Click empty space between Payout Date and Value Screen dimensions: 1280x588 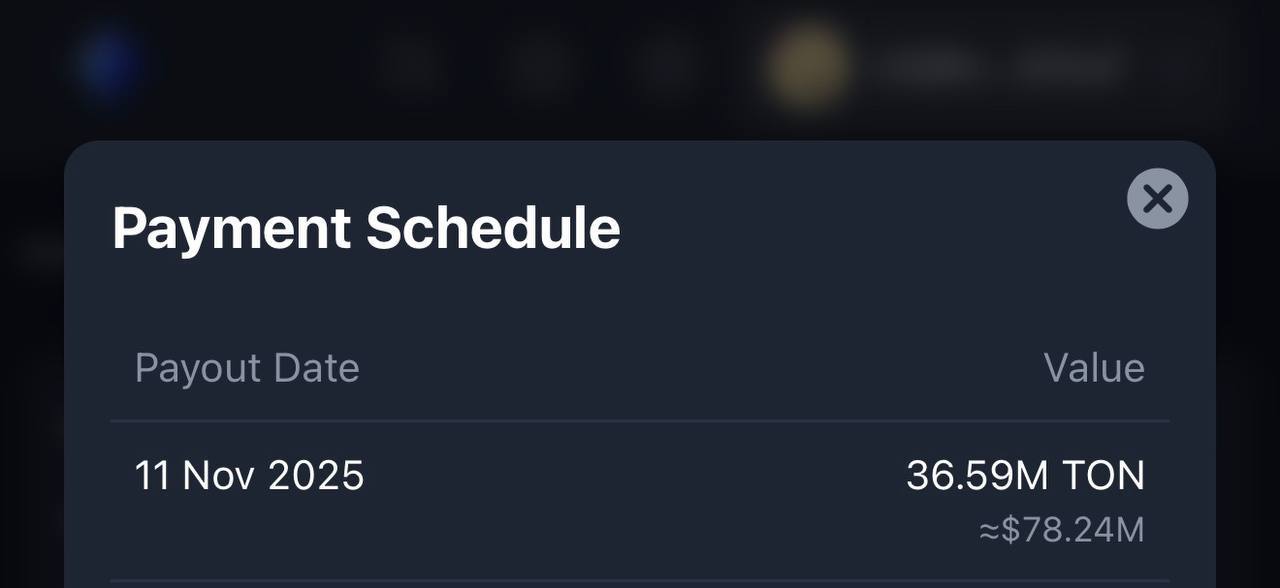click(700, 368)
